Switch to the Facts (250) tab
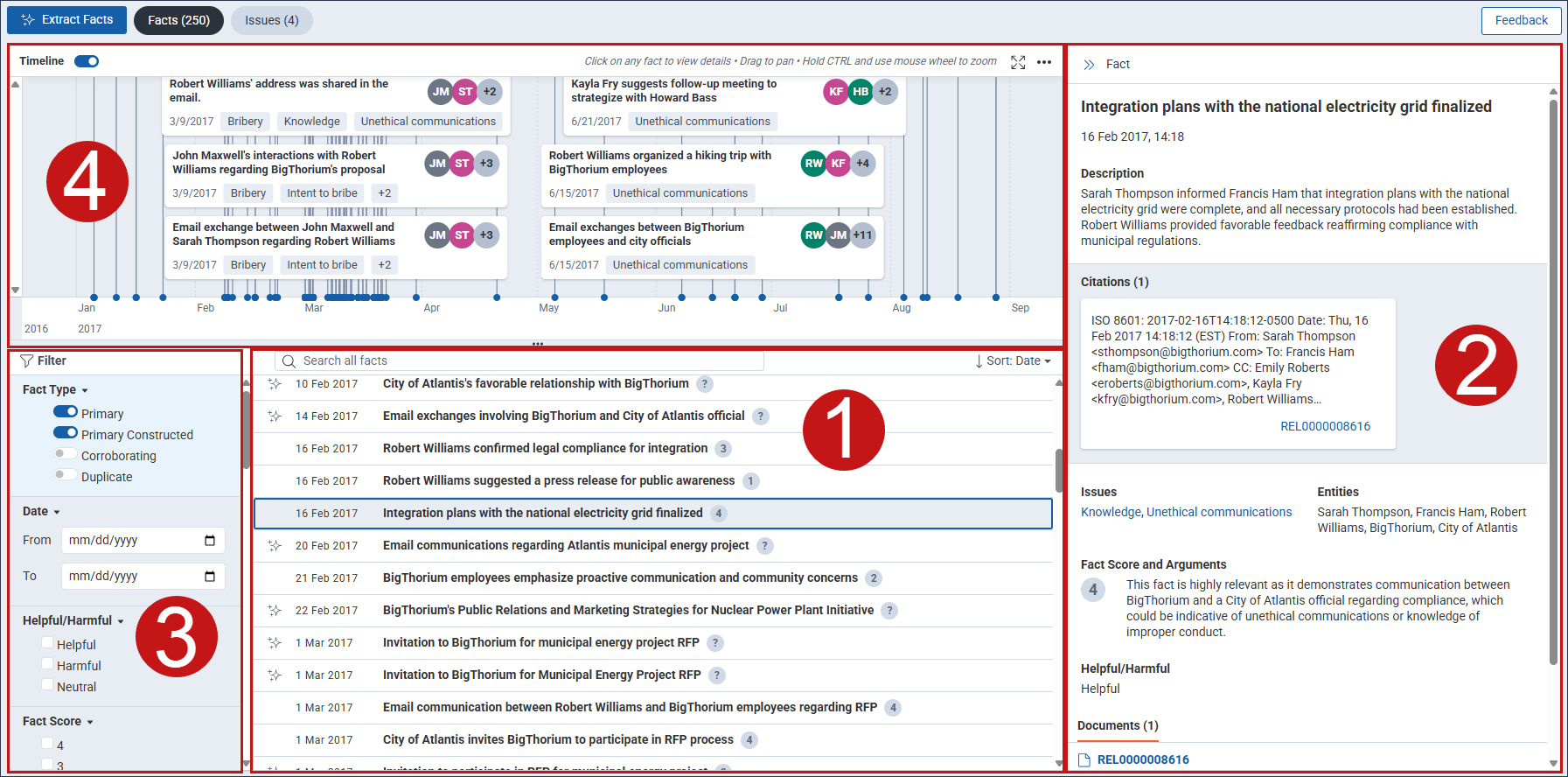This screenshot has height=777, width=1568. 178,20
